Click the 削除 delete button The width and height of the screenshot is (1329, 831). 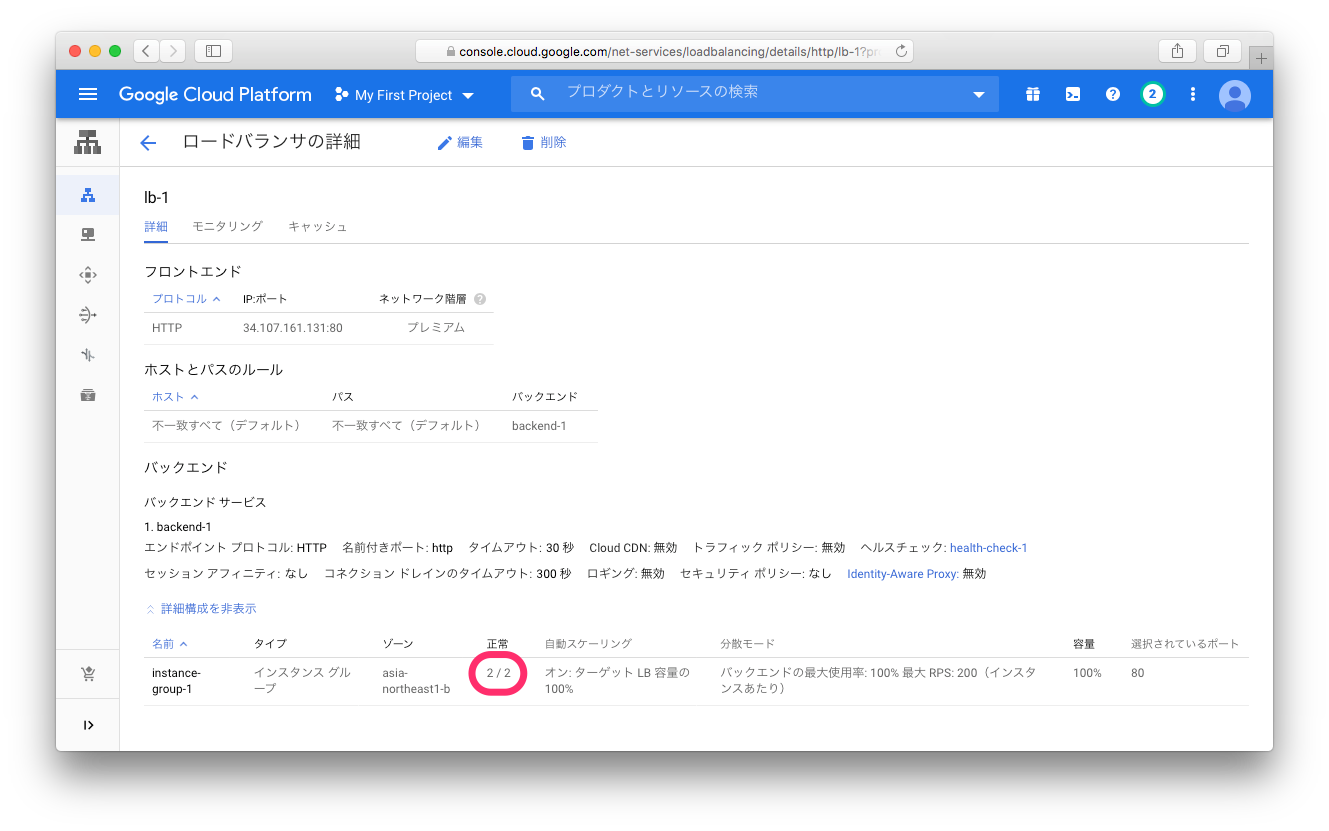point(544,143)
